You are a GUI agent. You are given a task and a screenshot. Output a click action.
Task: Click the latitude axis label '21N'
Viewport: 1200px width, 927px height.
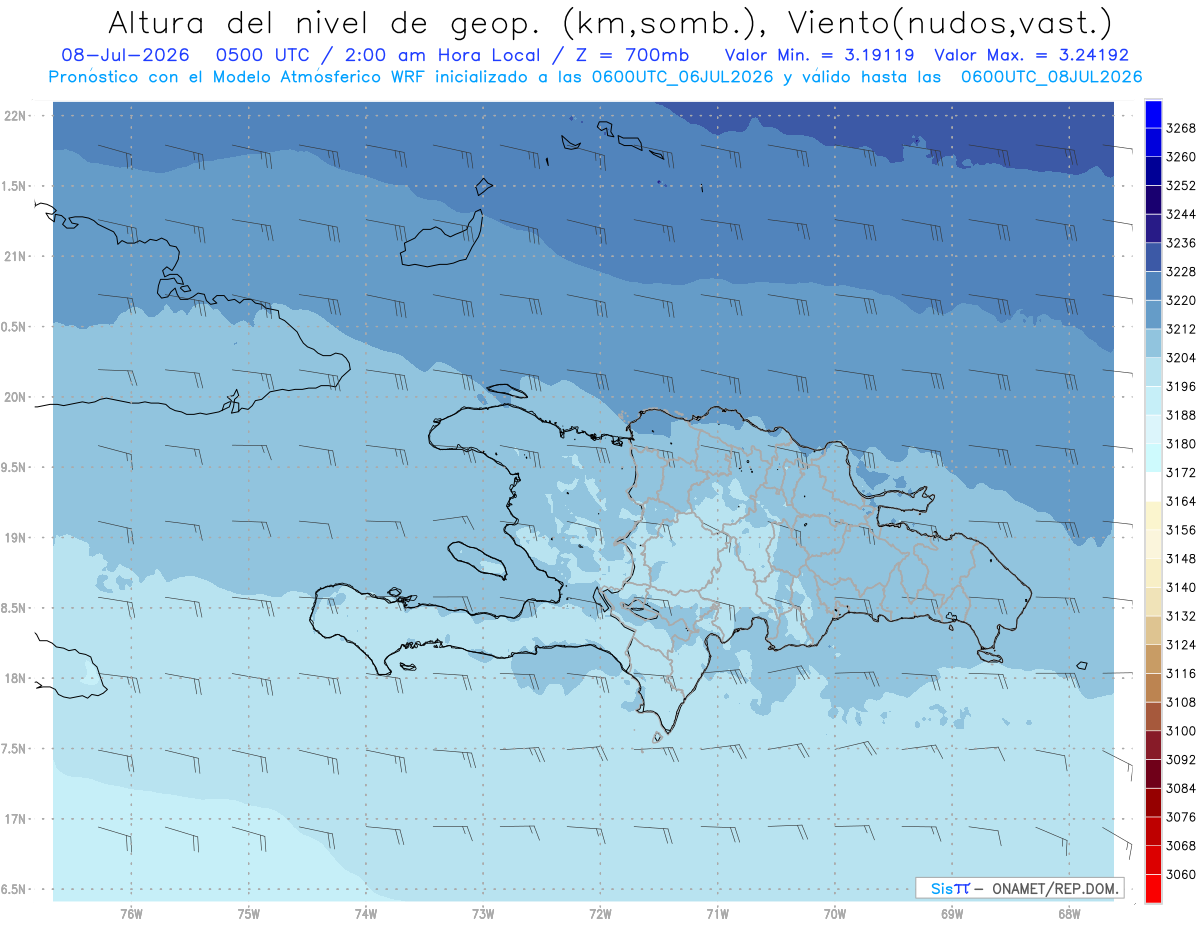[16, 257]
